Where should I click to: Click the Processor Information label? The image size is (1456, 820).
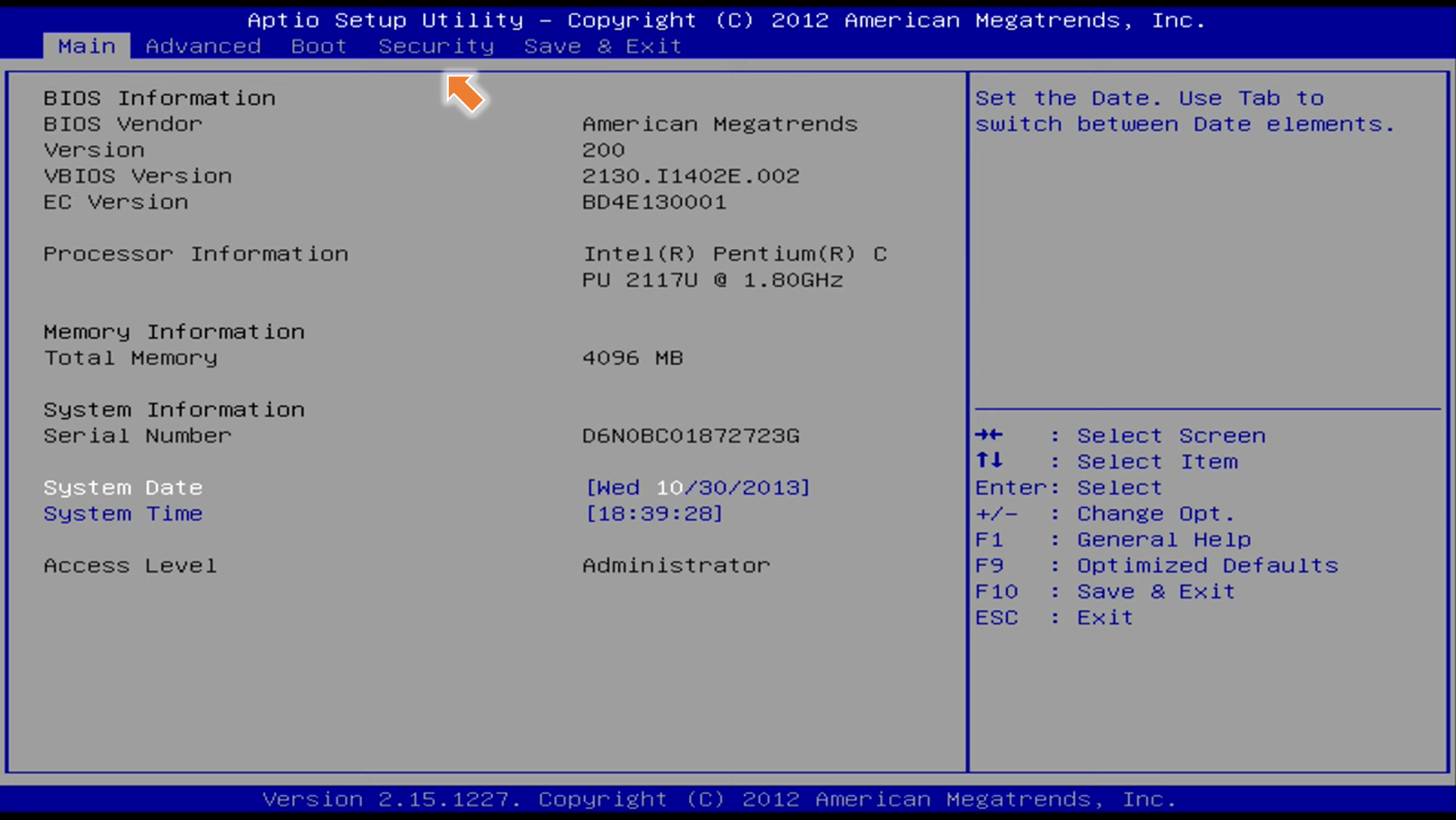(x=196, y=254)
